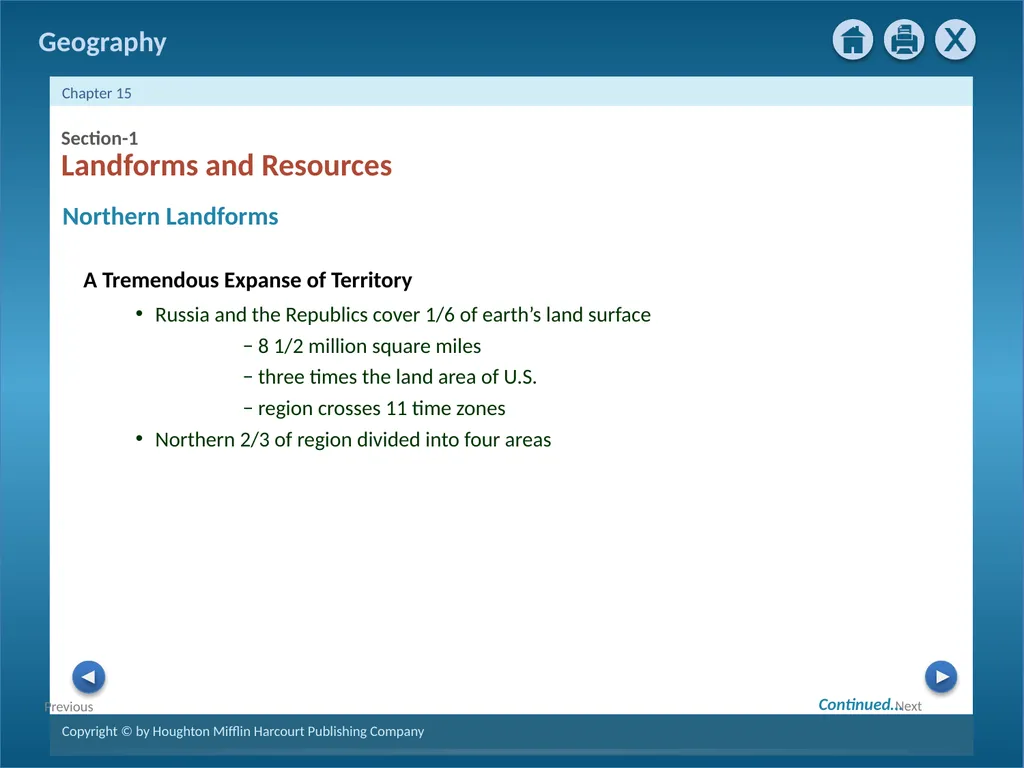Viewport: 1024px width, 768px height.
Task: Click the 'Chapter 15' label
Action: pos(97,93)
